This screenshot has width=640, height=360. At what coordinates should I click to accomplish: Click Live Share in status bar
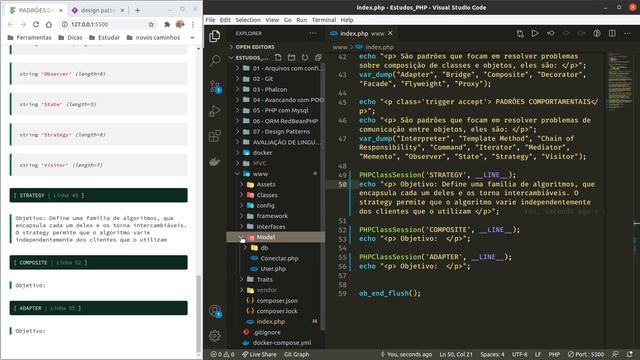pos(259,354)
